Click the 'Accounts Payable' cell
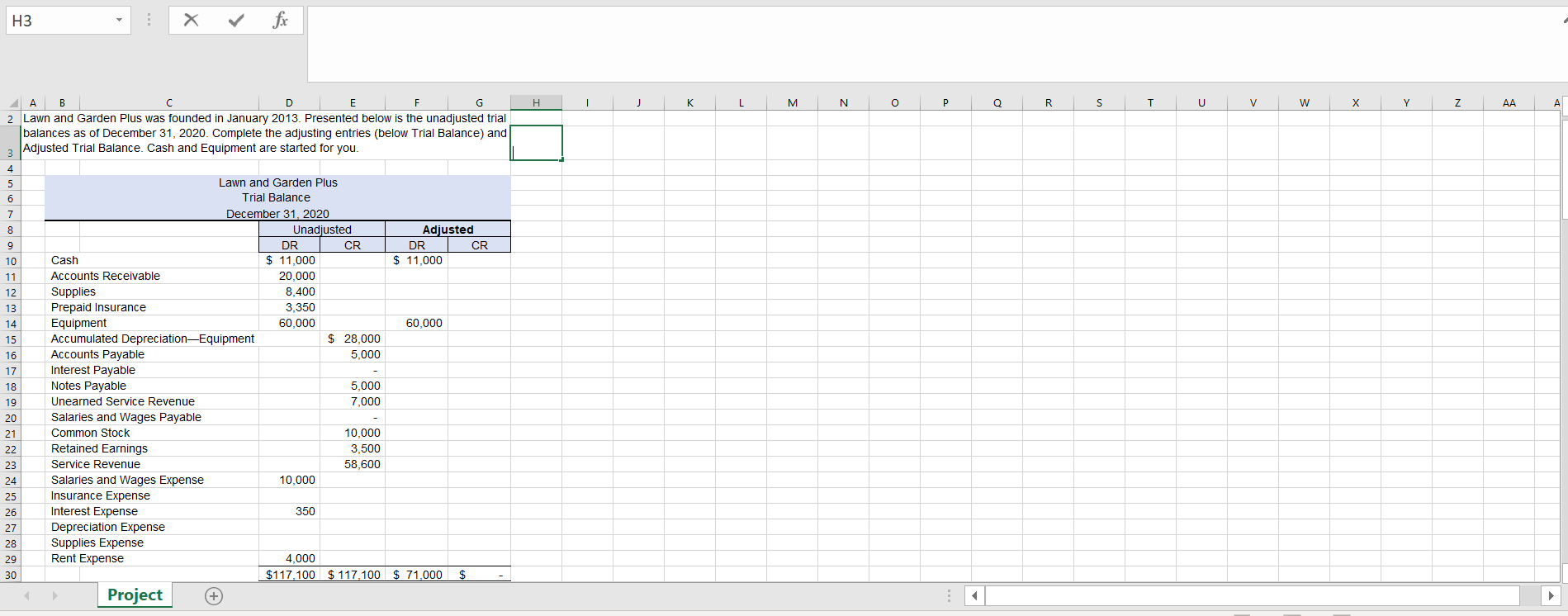Image resolution: width=1568 pixels, height=616 pixels. pyautogui.click(x=97, y=354)
